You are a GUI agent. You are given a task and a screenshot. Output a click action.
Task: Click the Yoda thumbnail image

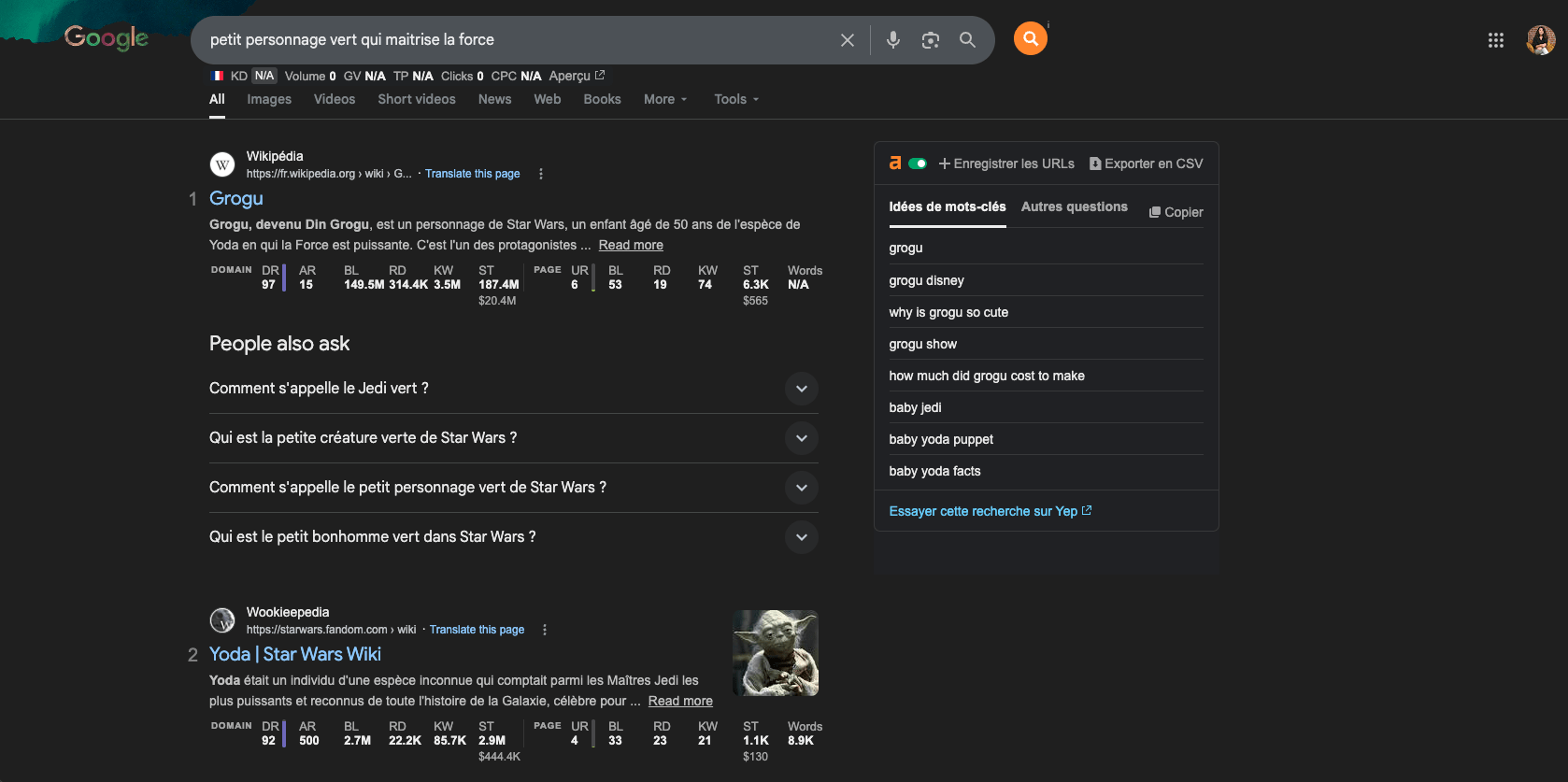[x=776, y=653]
